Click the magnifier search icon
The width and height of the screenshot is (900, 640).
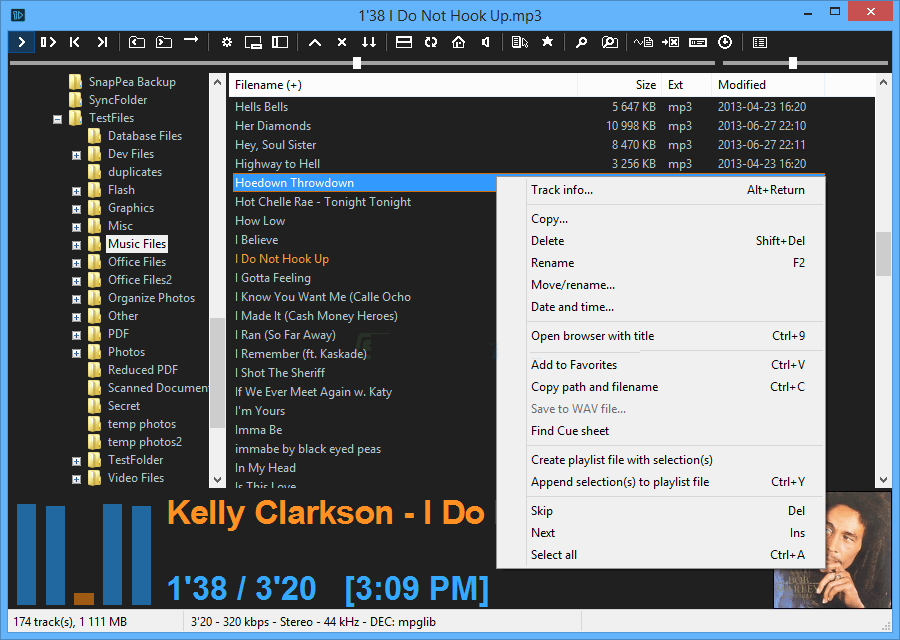pos(581,42)
